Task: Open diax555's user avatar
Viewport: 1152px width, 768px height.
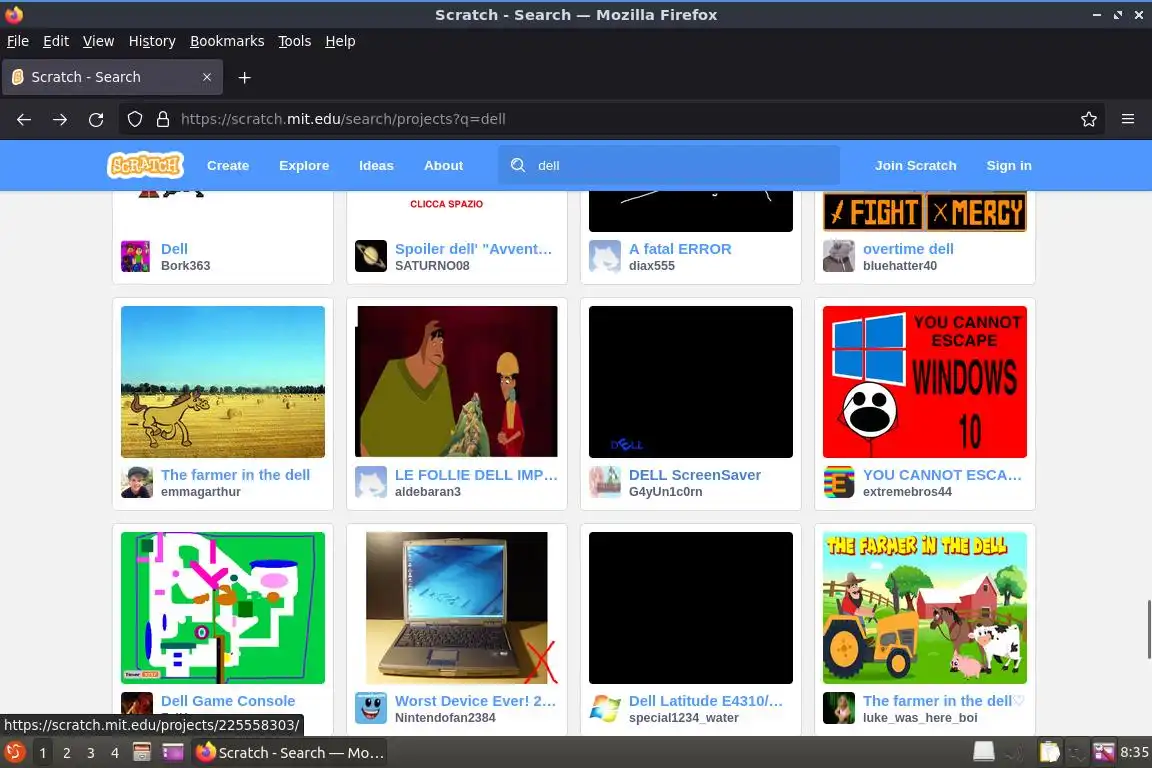Action: click(x=605, y=256)
